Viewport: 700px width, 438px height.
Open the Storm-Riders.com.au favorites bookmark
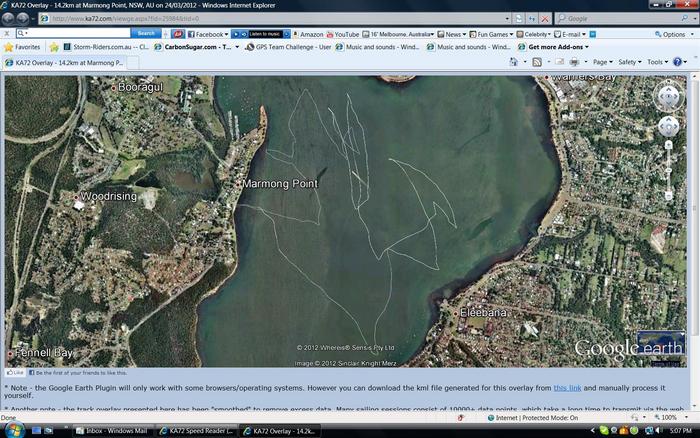point(110,47)
